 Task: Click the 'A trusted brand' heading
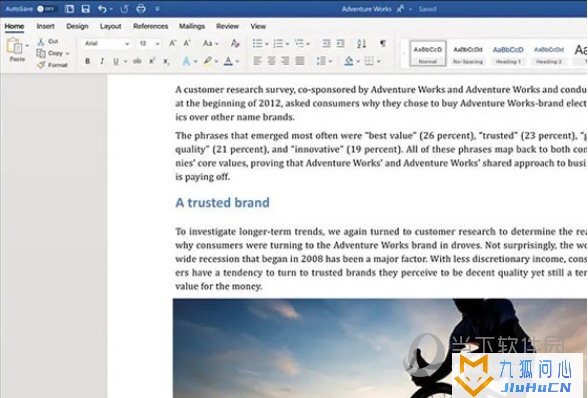click(x=222, y=203)
